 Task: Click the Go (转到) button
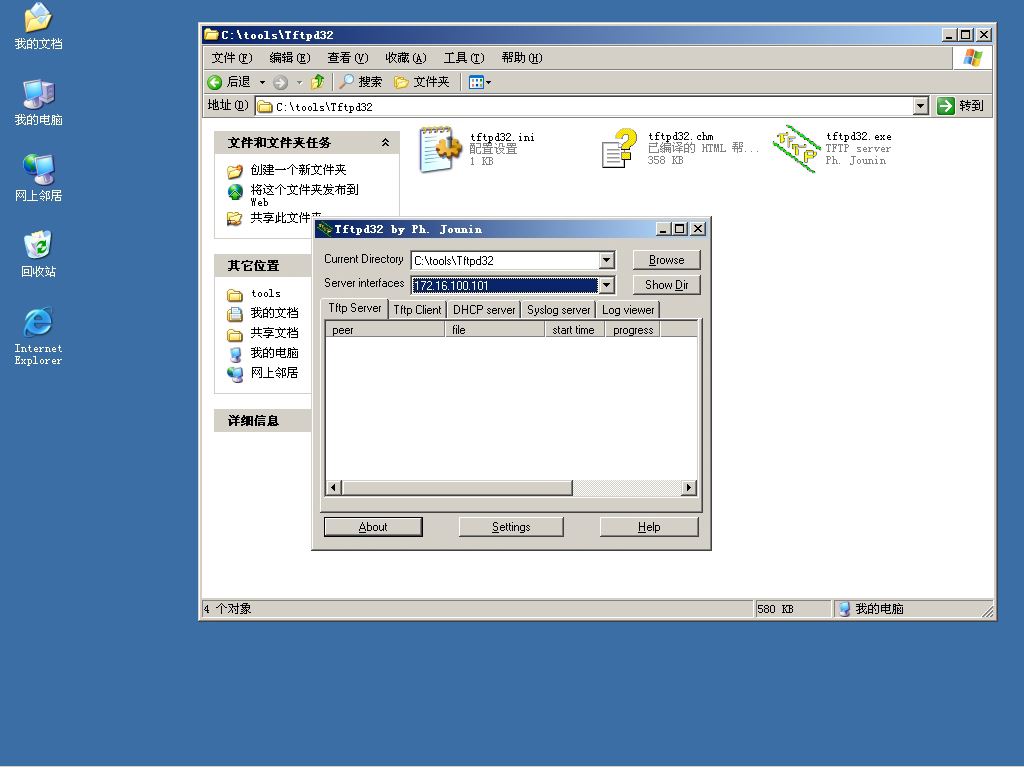coord(961,106)
